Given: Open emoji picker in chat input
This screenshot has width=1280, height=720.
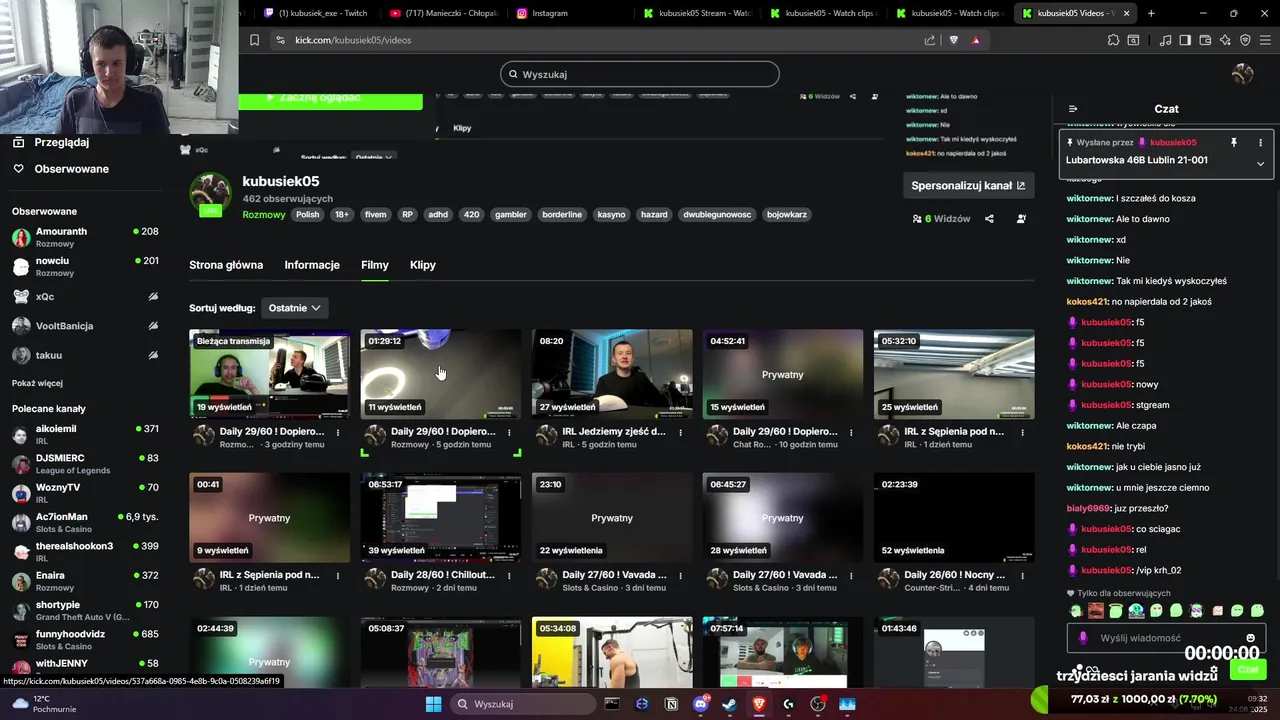Looking at the screenshot, I should click(1250, 638).
